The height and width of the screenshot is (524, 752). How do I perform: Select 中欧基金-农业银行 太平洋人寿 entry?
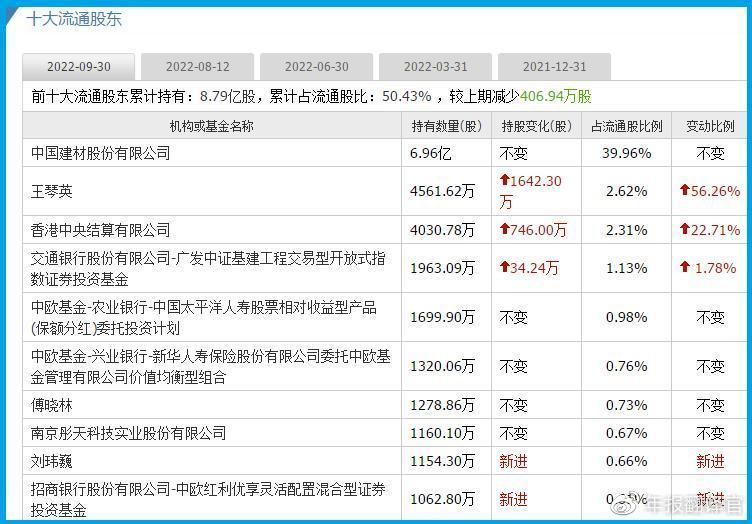(203, 317)
